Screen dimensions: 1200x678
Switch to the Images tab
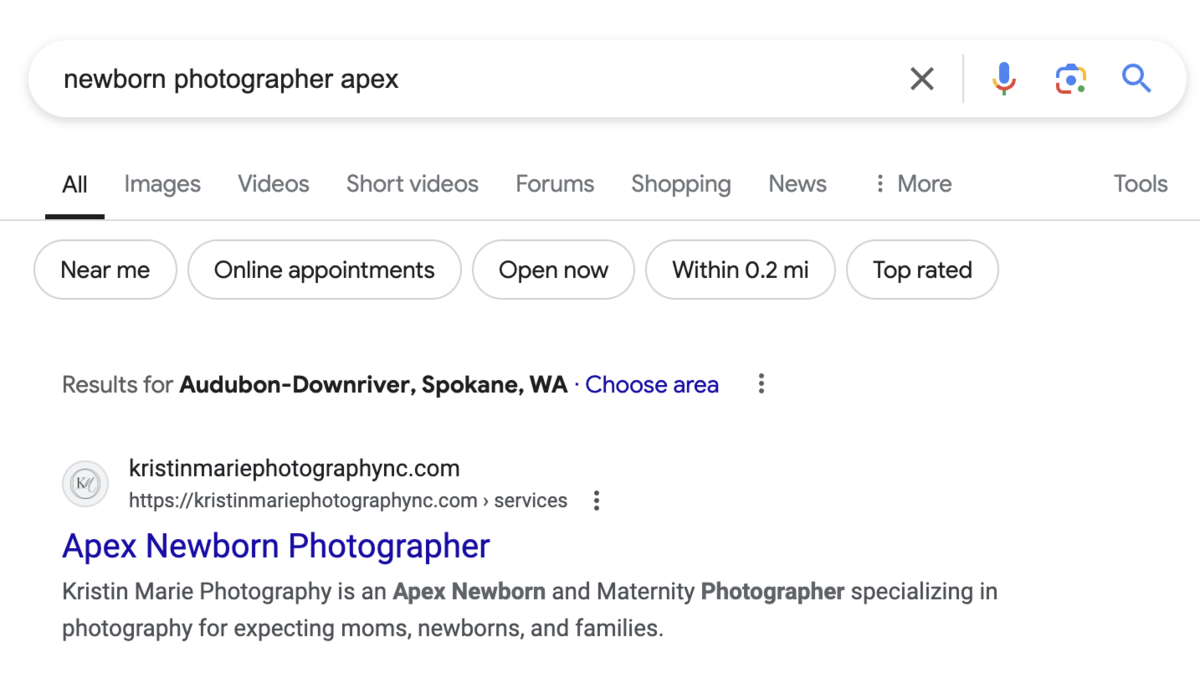coord(162,184)
